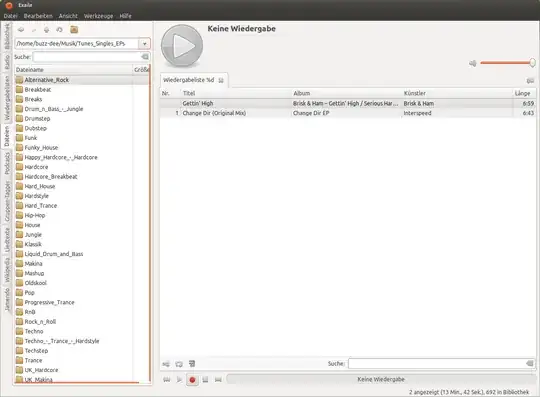
Task: Click the icon right of the playlist tabs
Action: tap(530, 81)
